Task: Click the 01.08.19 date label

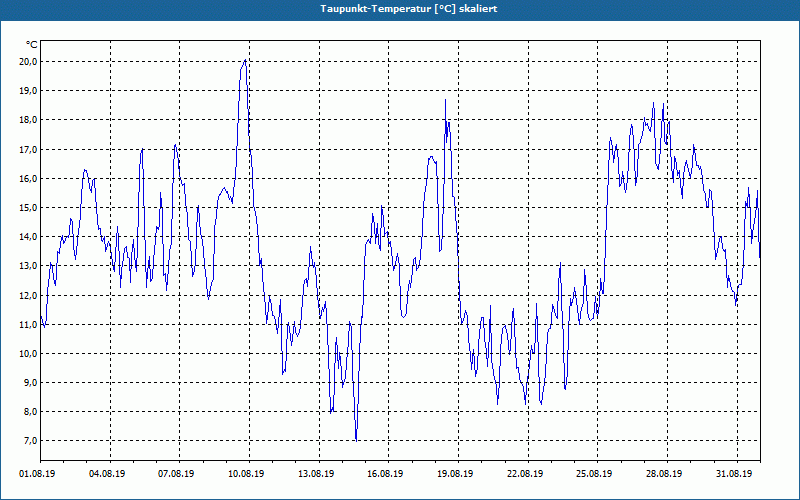Action: [x=37, y=474]
